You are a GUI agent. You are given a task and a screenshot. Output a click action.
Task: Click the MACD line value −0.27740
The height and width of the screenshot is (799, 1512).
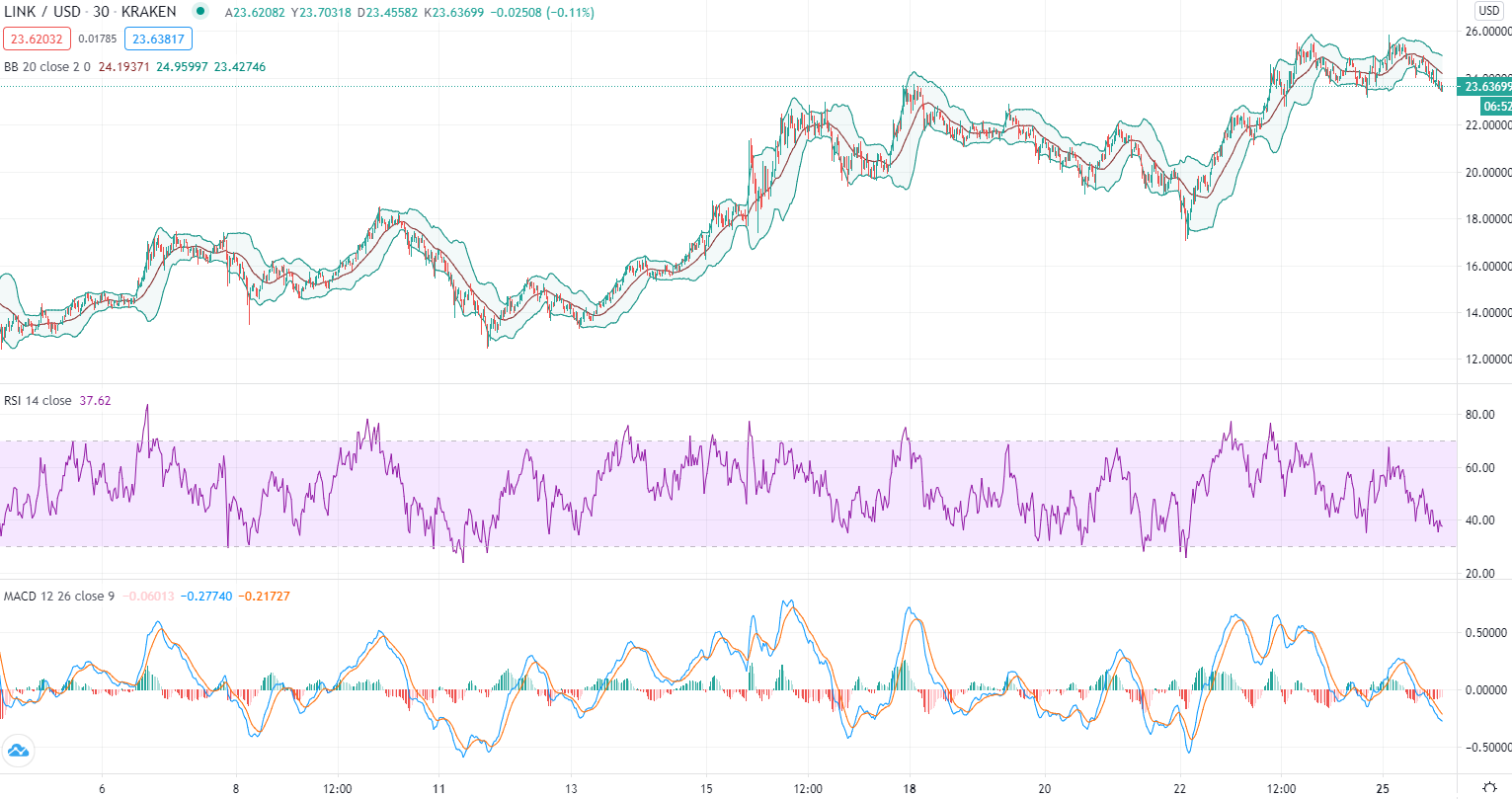tap(206, 597)
